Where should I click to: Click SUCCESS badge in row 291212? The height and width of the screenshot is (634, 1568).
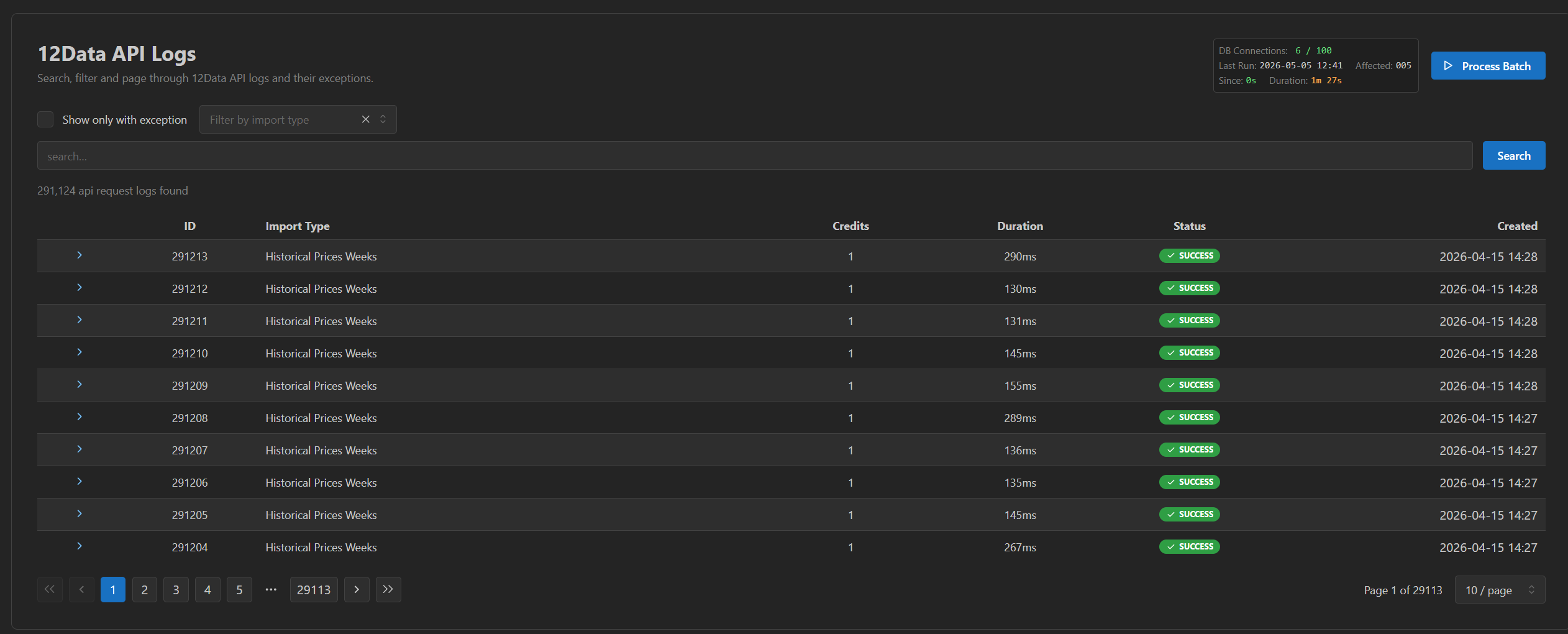coord(1189,288)
